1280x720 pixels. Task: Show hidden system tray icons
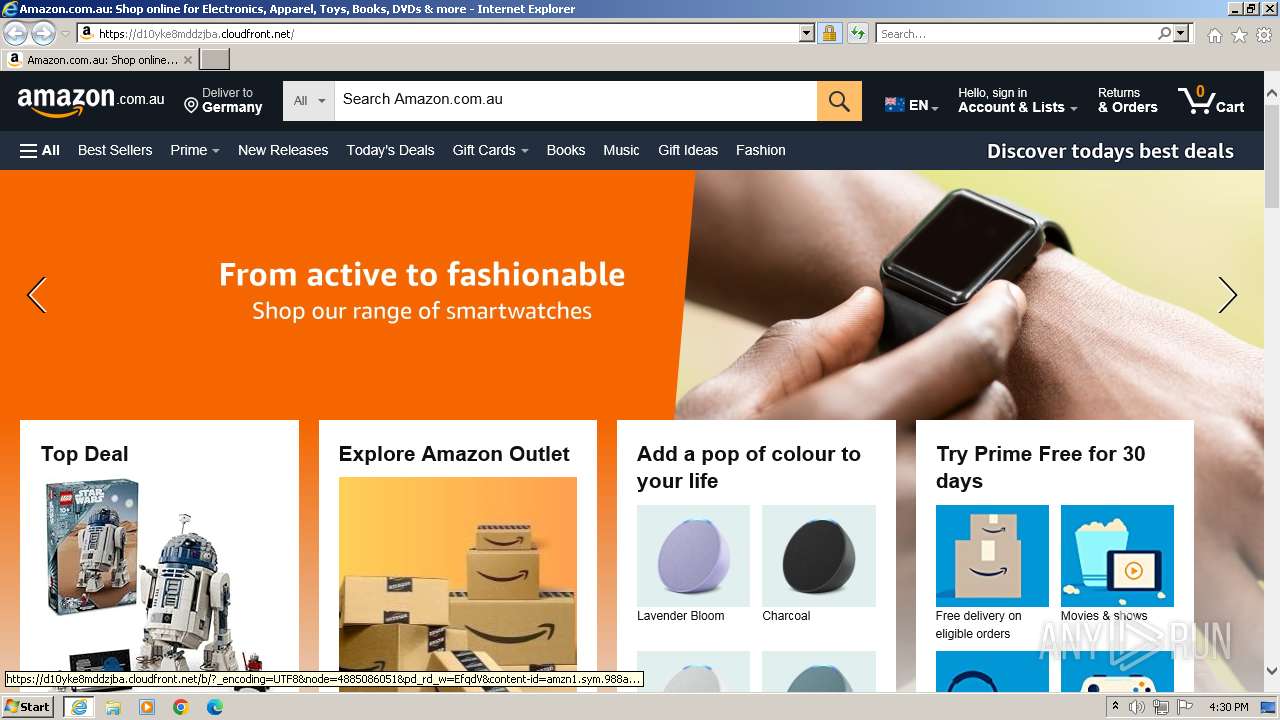[1115, 707]
